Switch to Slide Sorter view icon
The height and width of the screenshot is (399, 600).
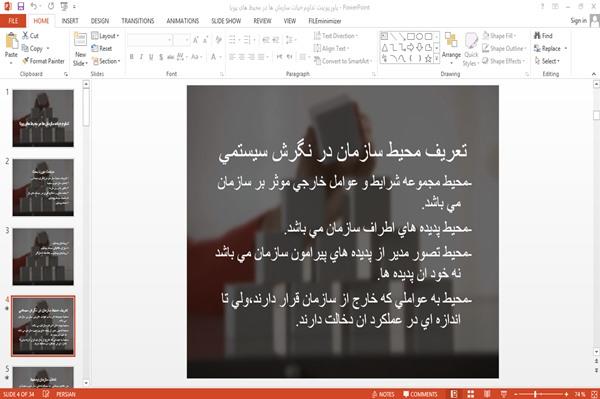coord(471,394)
